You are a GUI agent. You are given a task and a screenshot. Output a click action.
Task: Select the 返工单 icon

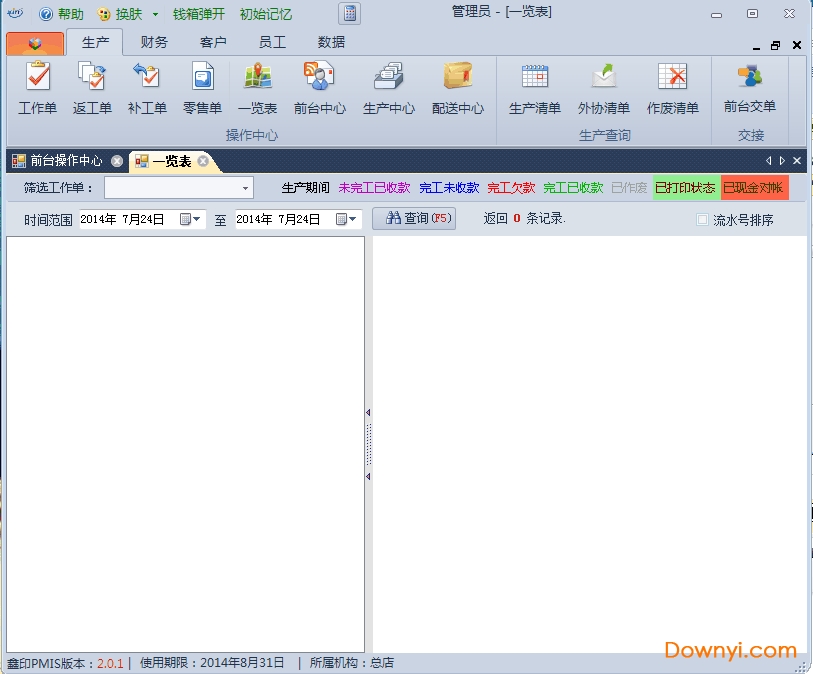[x=92, y=85]
